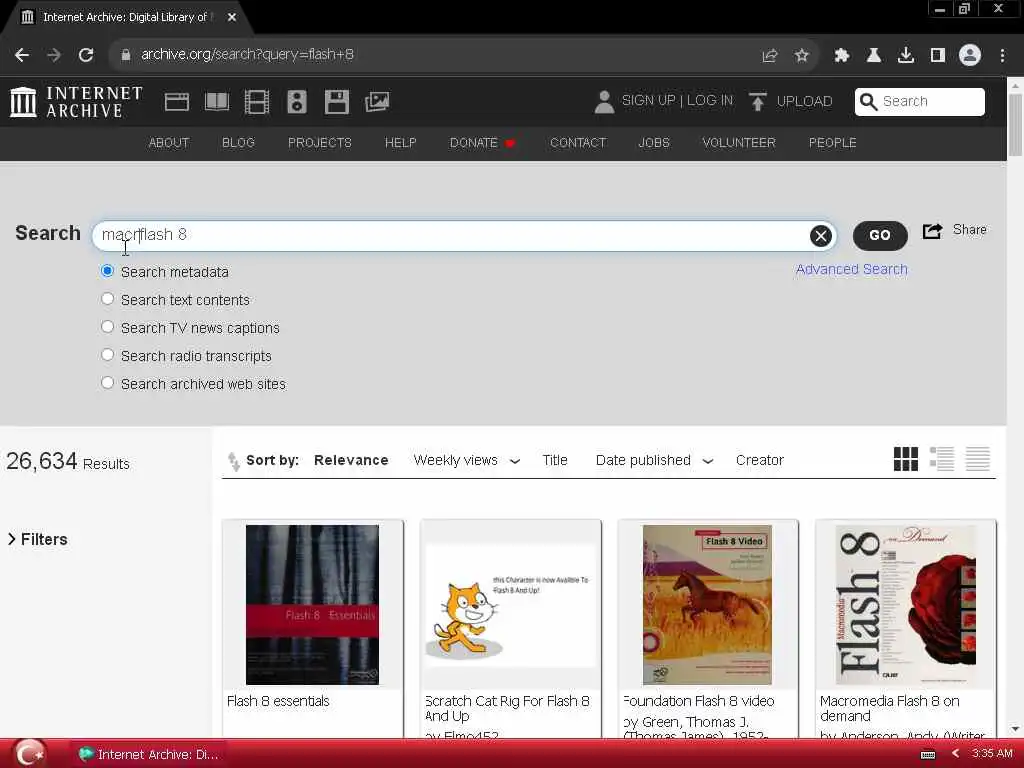Image resolution: width=1024 pixels, height=768 pixels.
Task: Click the Internet Archive taskbar window button
Action: click(x=149, y=755)
